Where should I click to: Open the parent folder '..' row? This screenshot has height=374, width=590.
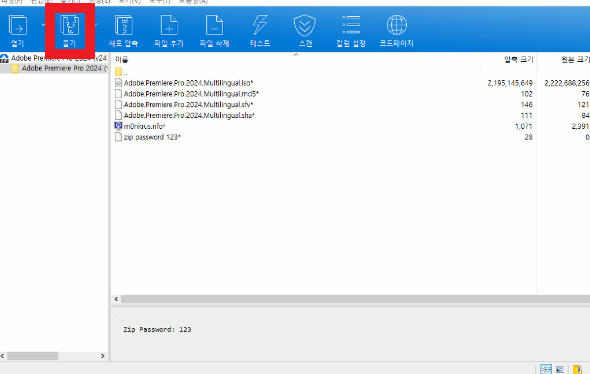pos(121,72)
